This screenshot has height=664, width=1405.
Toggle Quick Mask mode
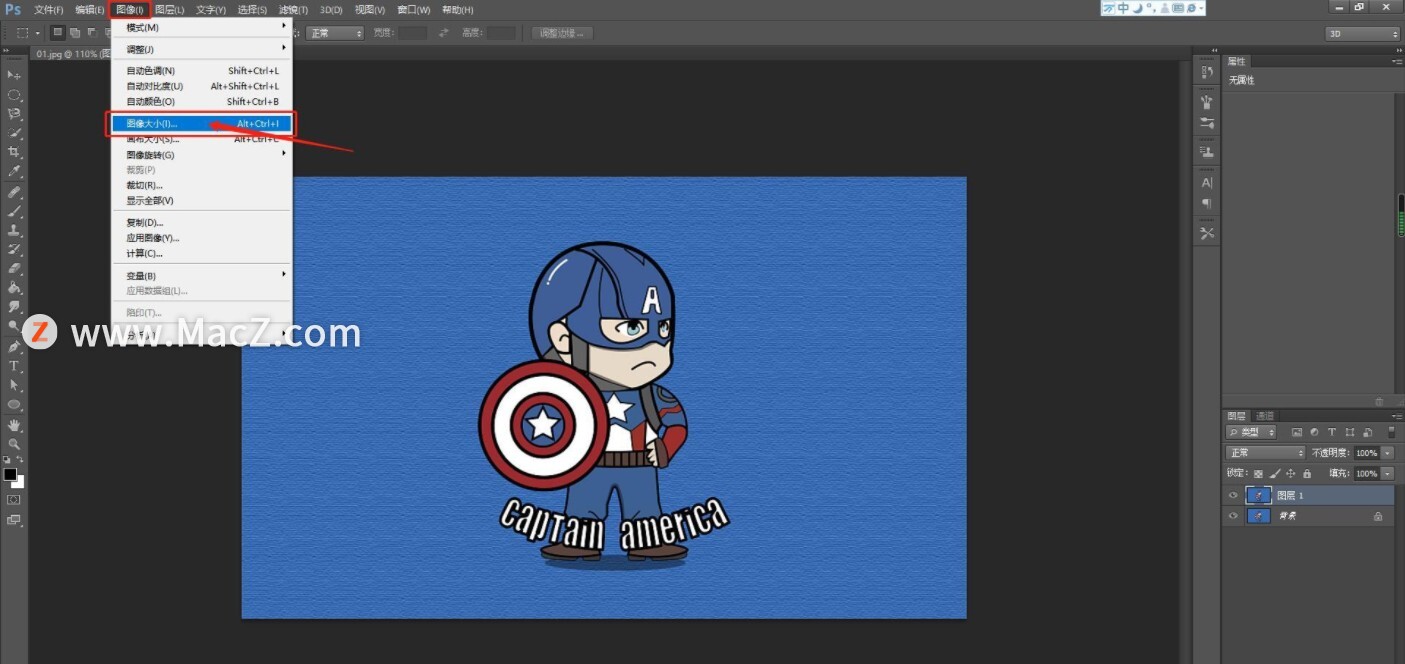pyautogui.click(x=14, y=499)
